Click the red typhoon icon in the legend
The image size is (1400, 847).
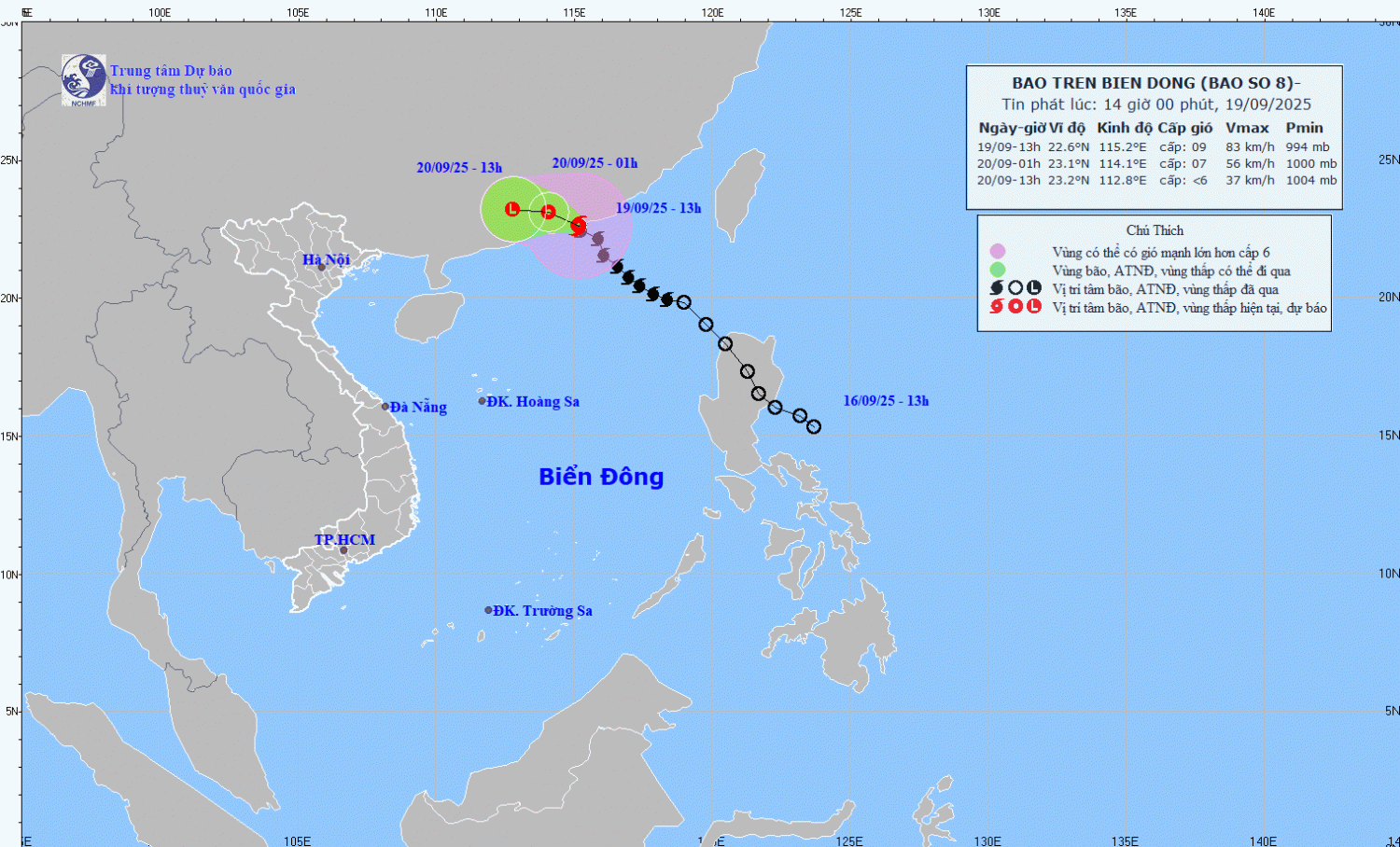coord(997,307)
